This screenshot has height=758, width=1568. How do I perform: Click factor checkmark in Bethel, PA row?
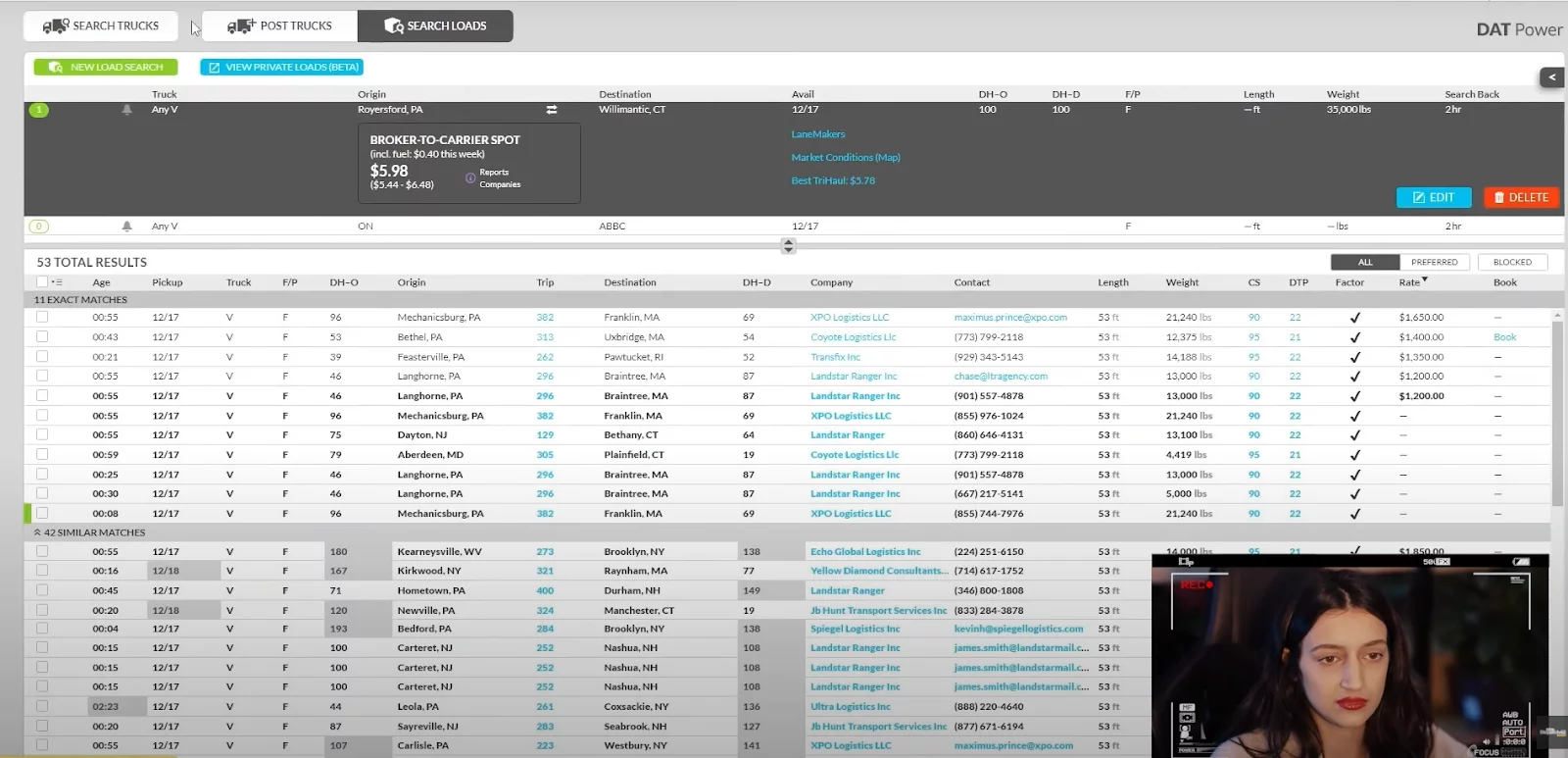click(1354, 337)
